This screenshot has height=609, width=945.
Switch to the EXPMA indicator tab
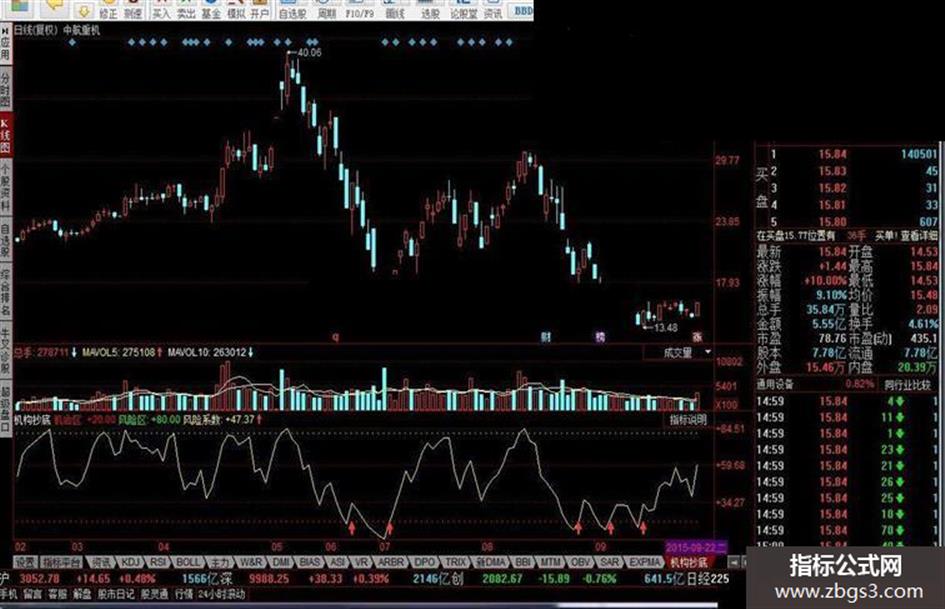click(645, 562)
